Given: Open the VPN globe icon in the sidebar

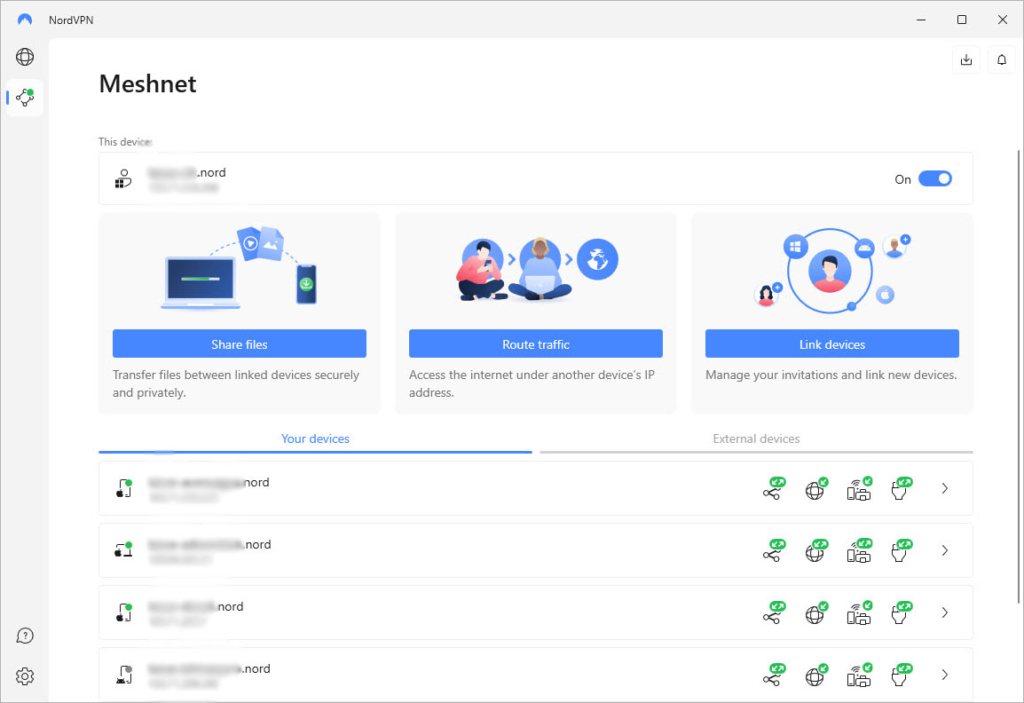Looking at the screenshot, I should point(24,57).
